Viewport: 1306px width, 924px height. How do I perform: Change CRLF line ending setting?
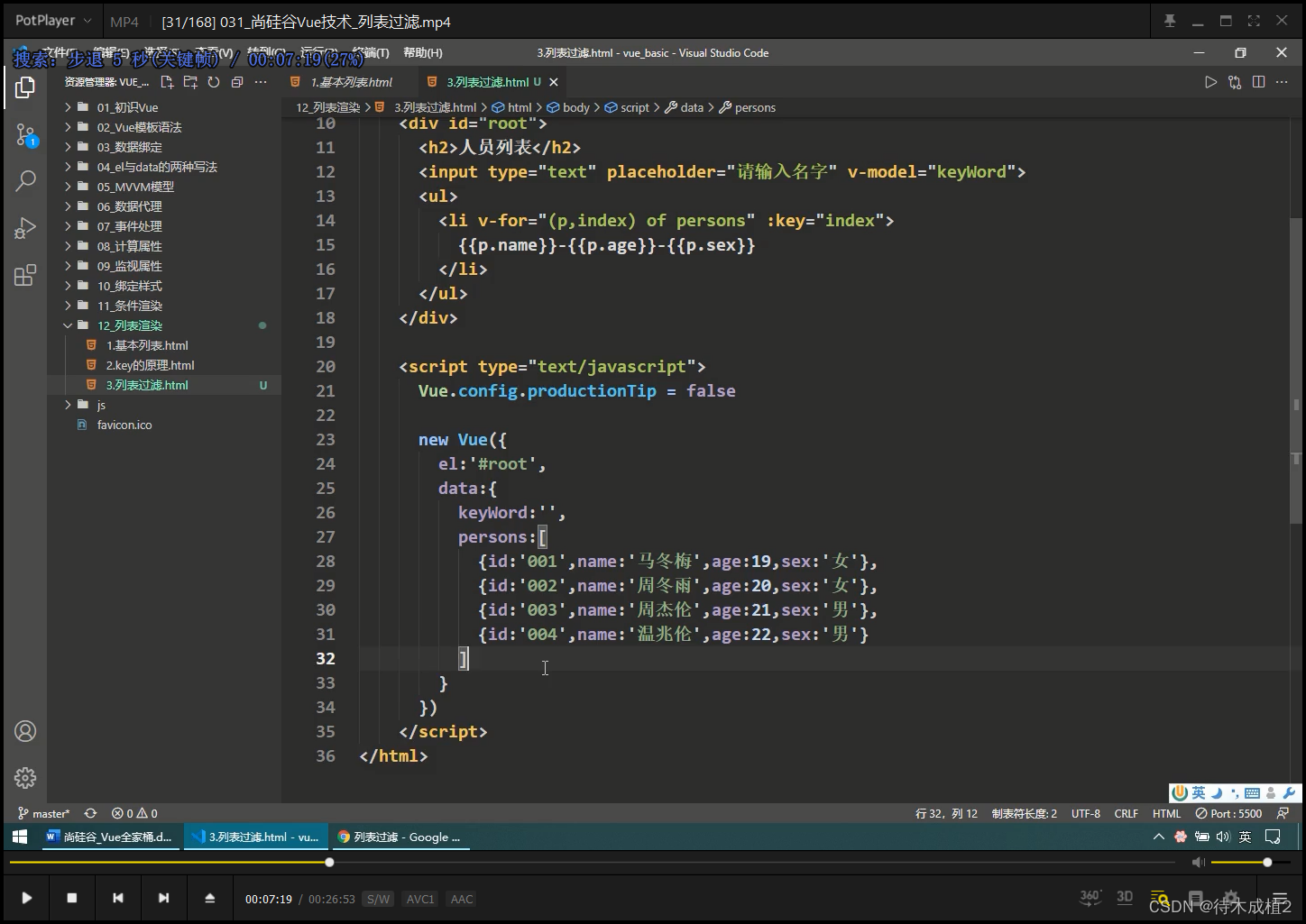[1126, 813]
